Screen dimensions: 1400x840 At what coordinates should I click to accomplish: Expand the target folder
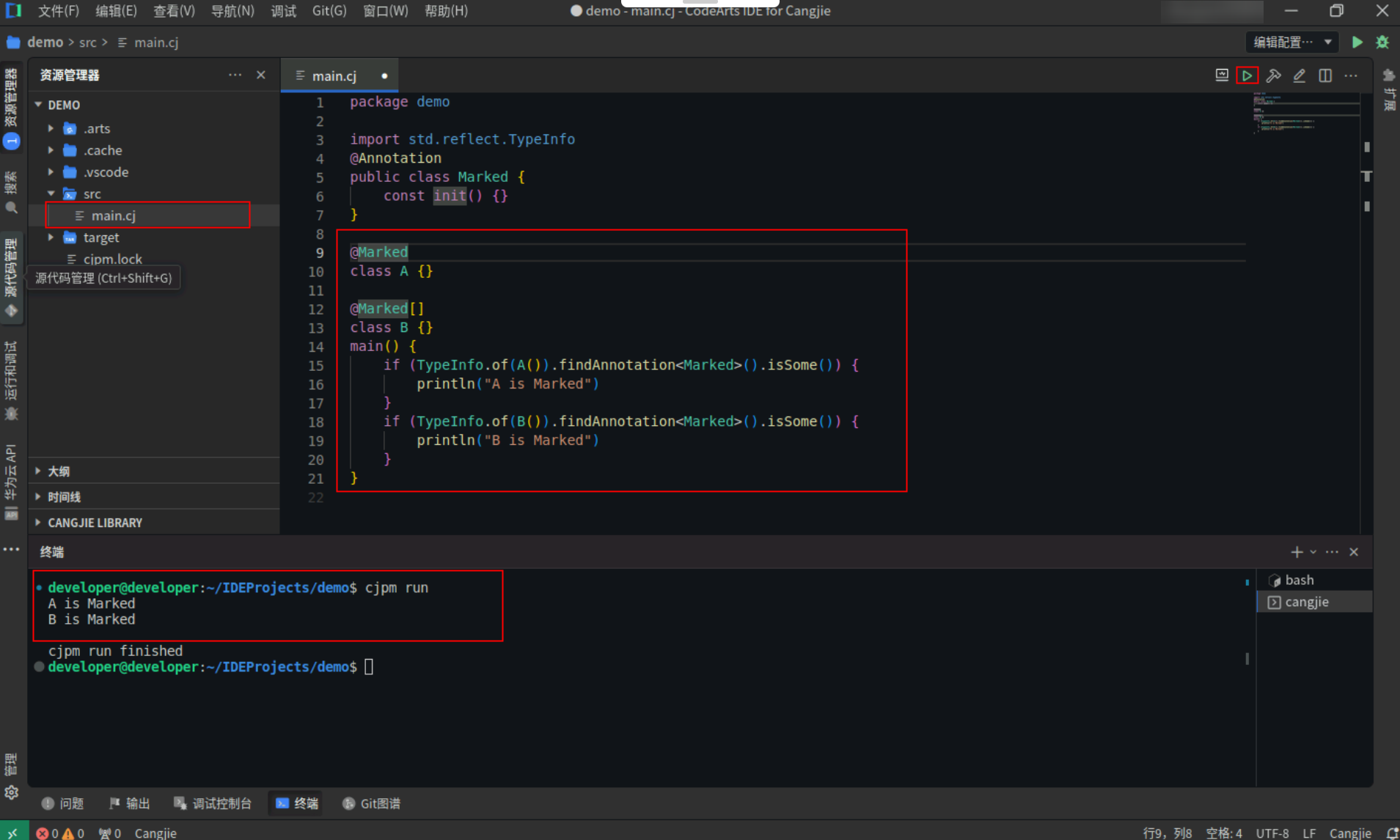click(51, 237)
